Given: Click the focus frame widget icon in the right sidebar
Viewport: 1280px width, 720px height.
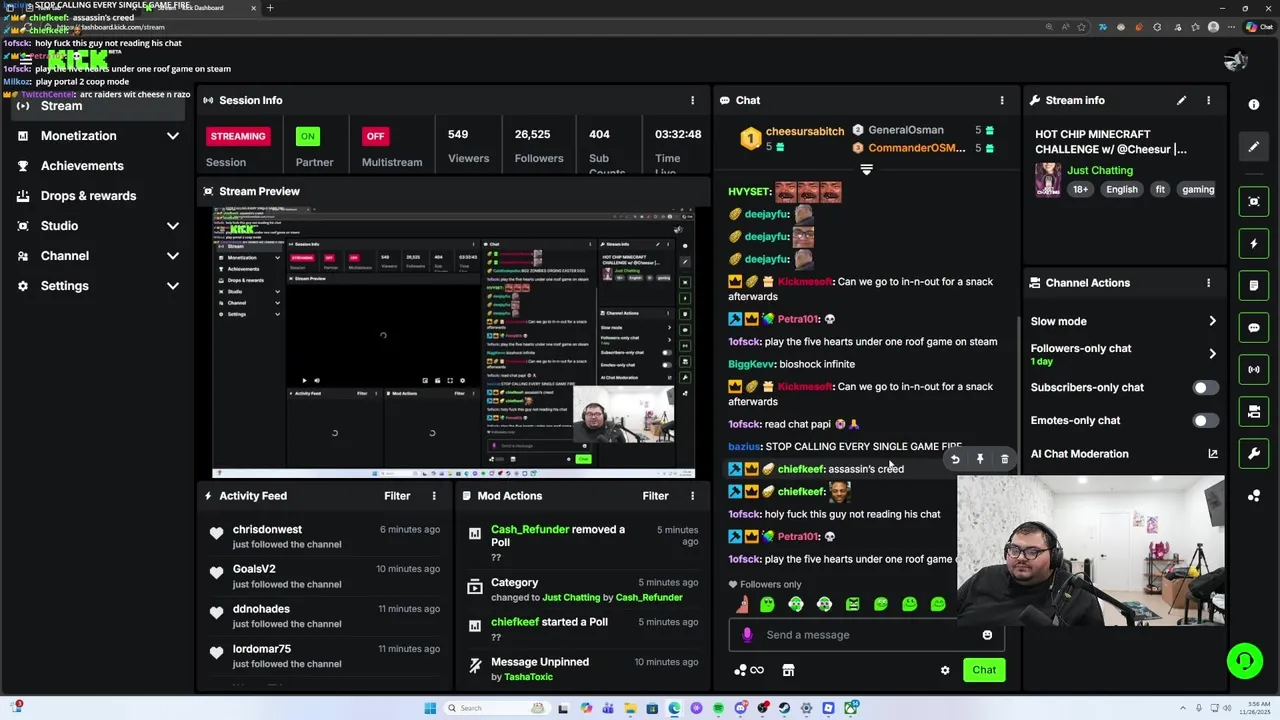Looking at the screenshot, I should [x=1254, y=201].
